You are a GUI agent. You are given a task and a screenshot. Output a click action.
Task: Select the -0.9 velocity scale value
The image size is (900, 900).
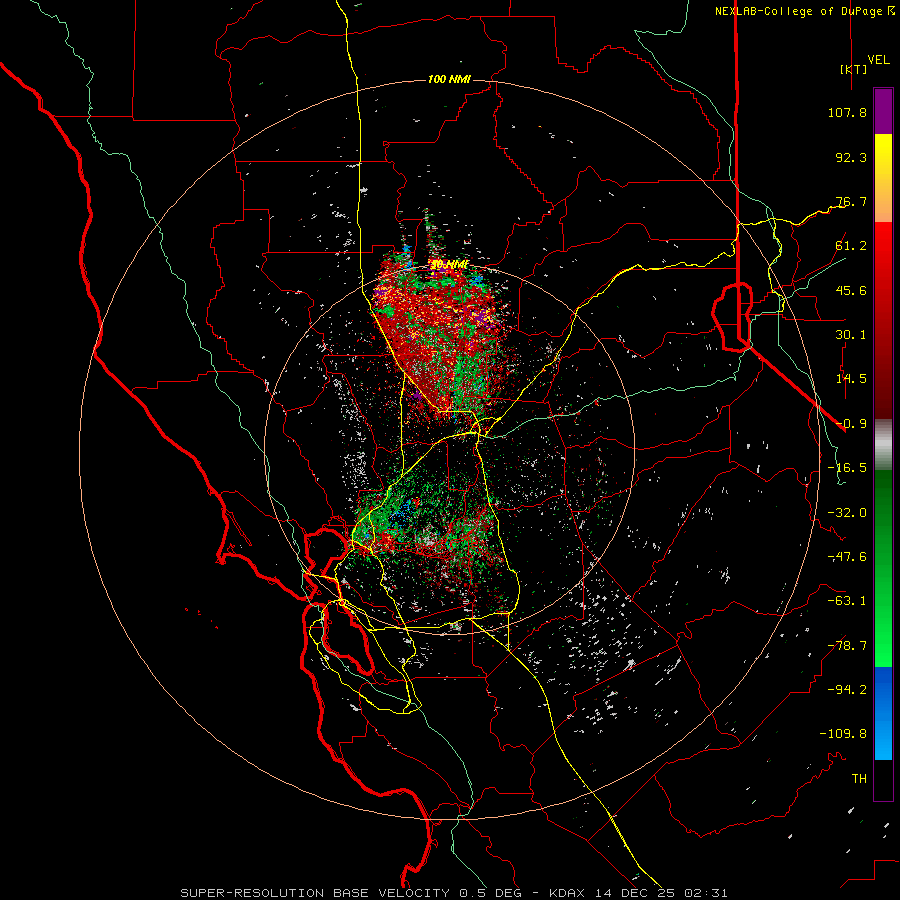point(851,424)
